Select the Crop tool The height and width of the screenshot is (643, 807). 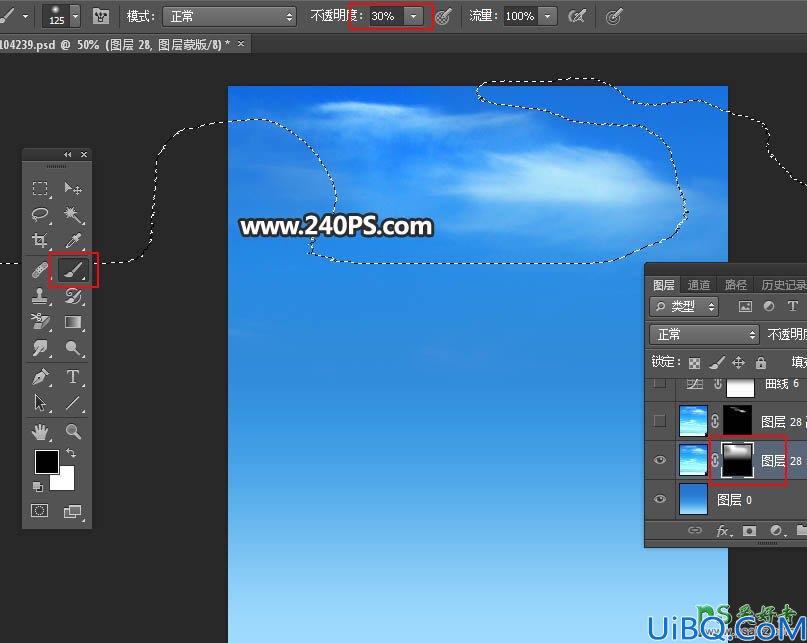40,240
